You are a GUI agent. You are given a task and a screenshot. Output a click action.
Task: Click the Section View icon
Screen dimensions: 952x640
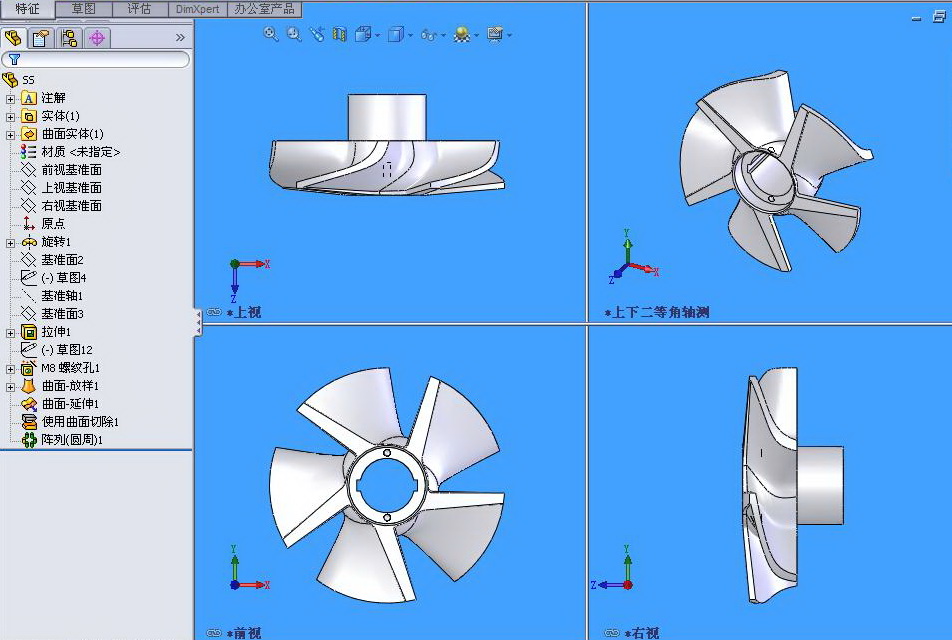click(339, 35)
